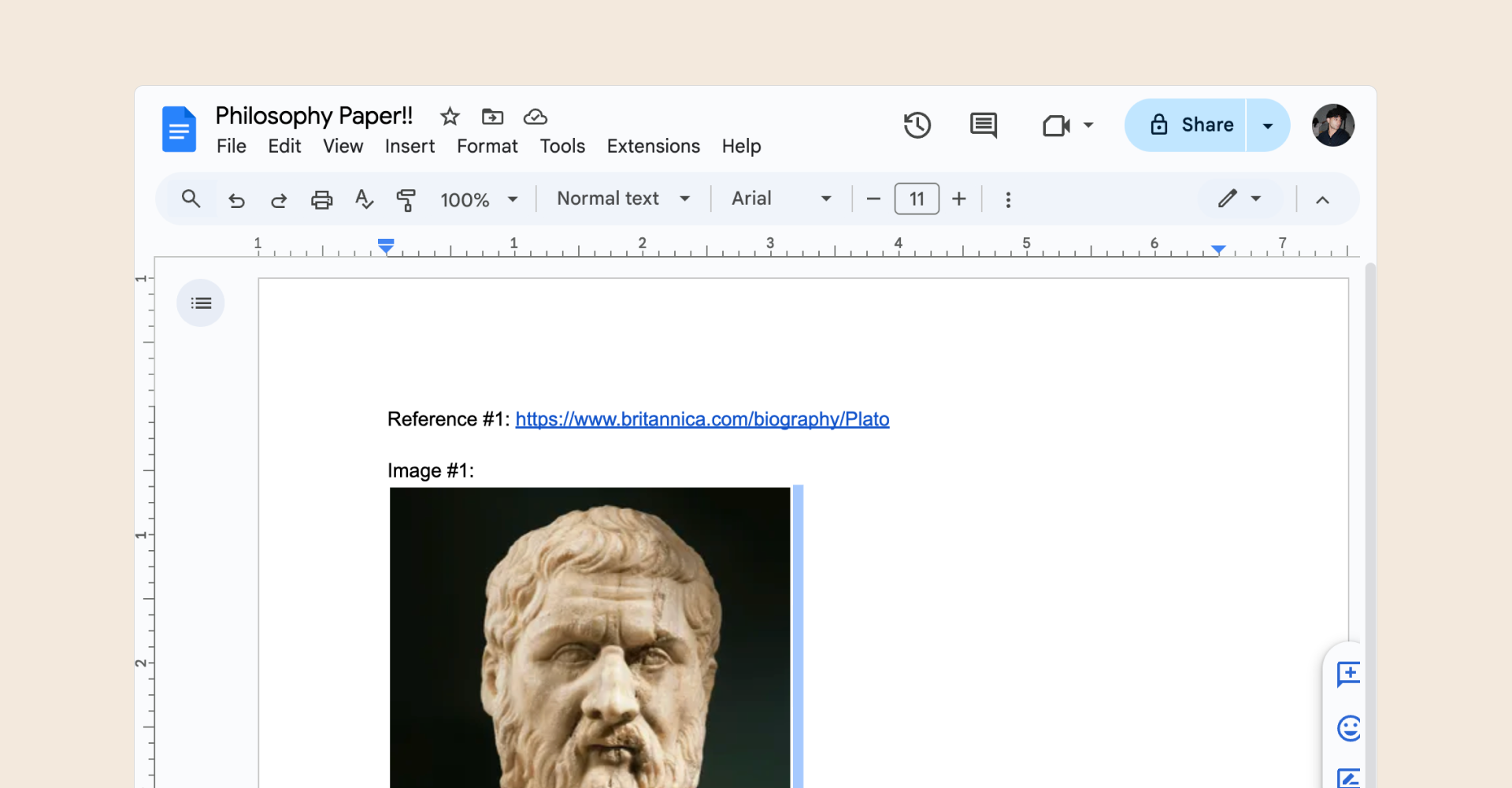Show document outline sidebar
1512x788 pixels.
tap(201, 303)
